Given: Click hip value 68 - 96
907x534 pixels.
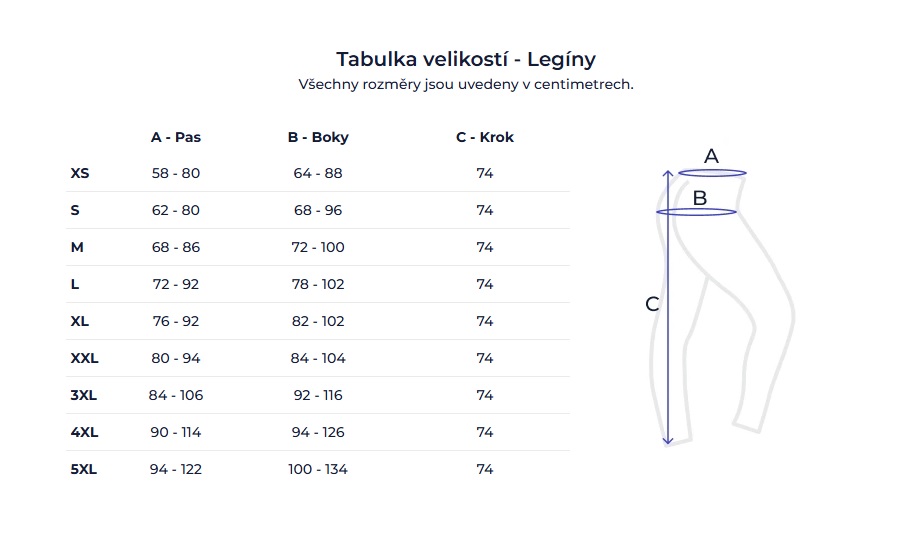Looking at the screenshot, I should point(318,210).
